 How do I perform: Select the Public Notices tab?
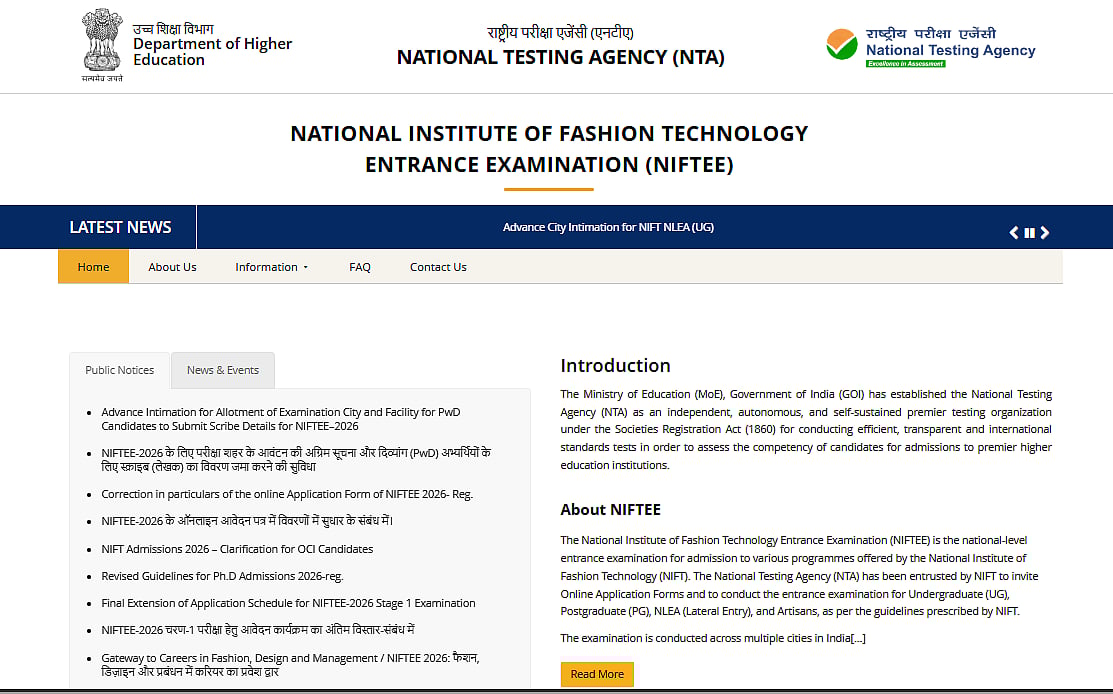point(118,370)
